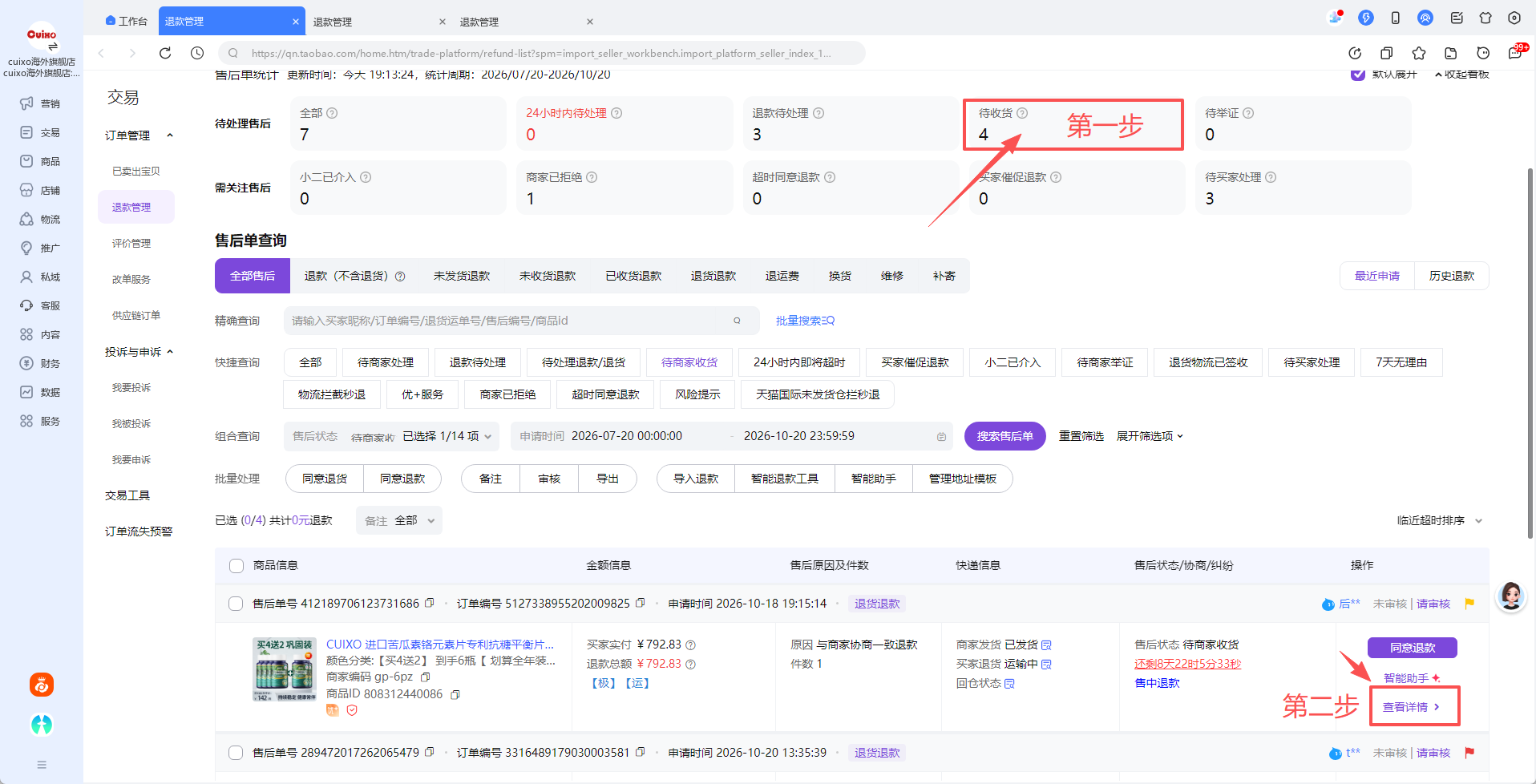Screen dimensions: 1536x784
Task: Copy 订单编号 512733895202009825
Action: (x=640, y=603)
